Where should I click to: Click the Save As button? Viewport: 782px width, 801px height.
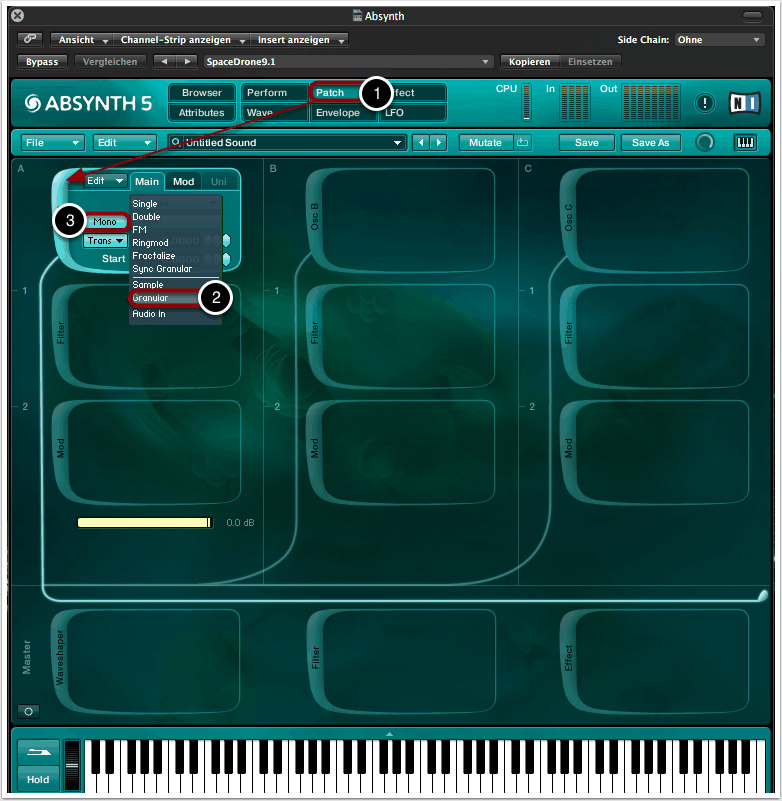(x=650, y=143)
